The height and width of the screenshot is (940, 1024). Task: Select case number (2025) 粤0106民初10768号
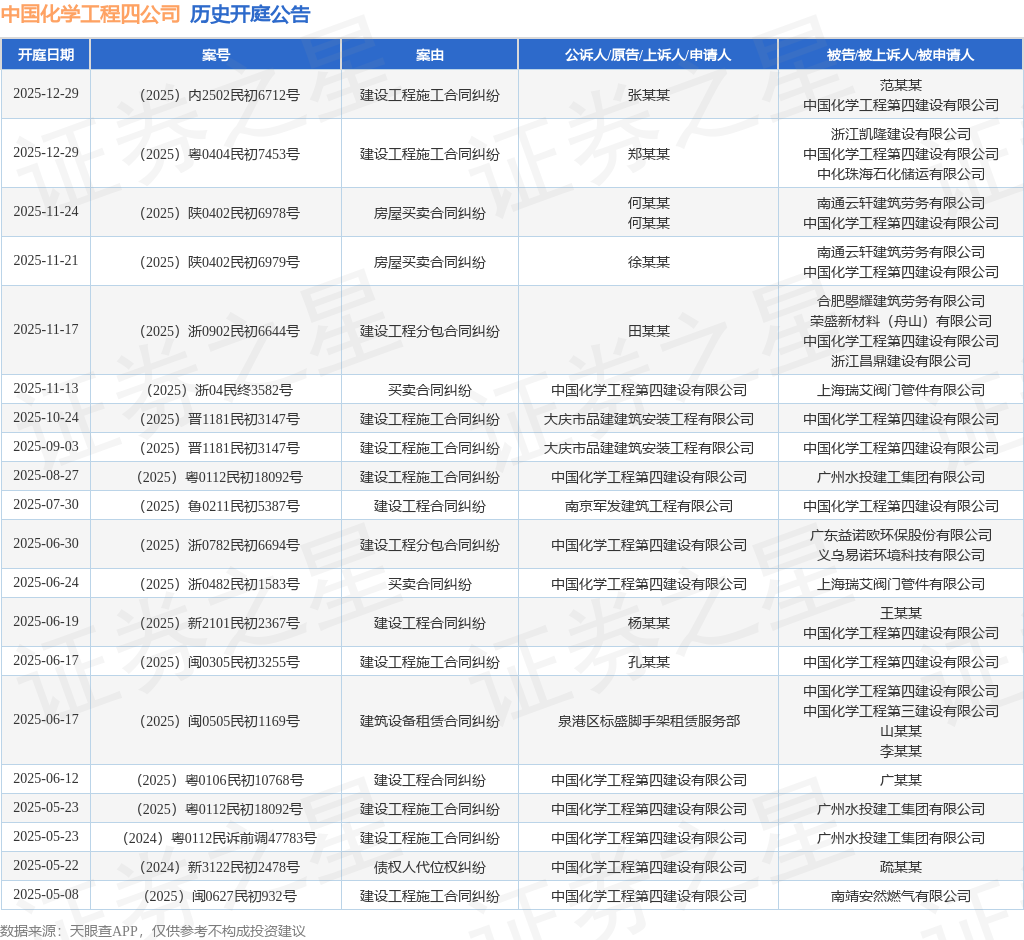219,780
